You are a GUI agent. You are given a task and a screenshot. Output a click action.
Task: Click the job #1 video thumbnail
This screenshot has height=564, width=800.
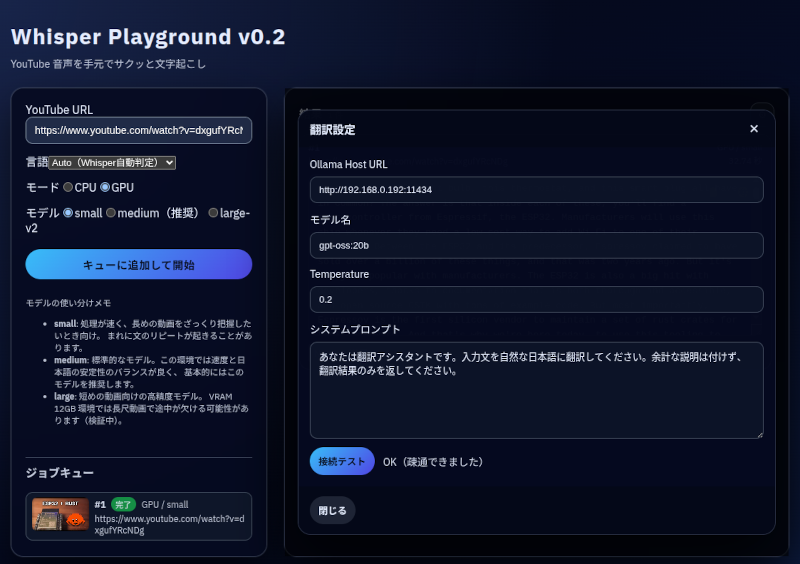(60, 515)
